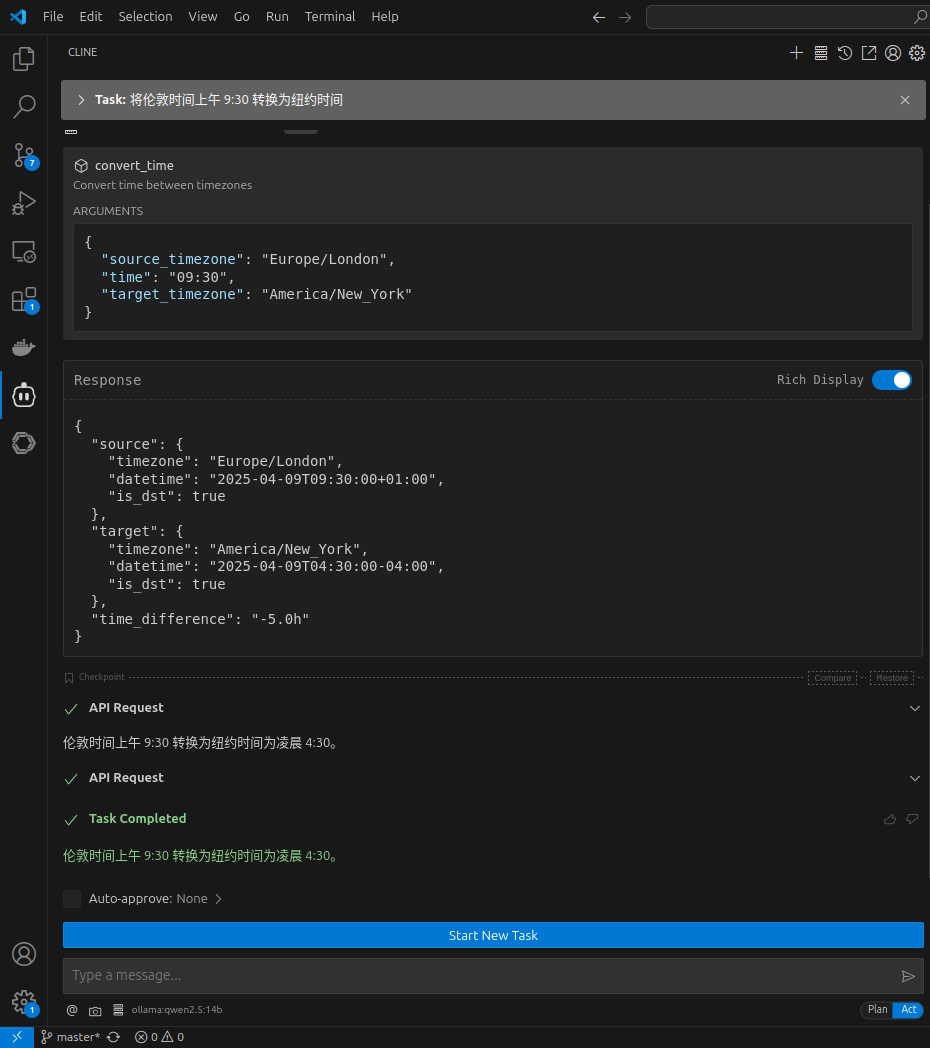Expand the second API Request chevron
Screen dimensions: 930x1048
[x=915, y=779]
